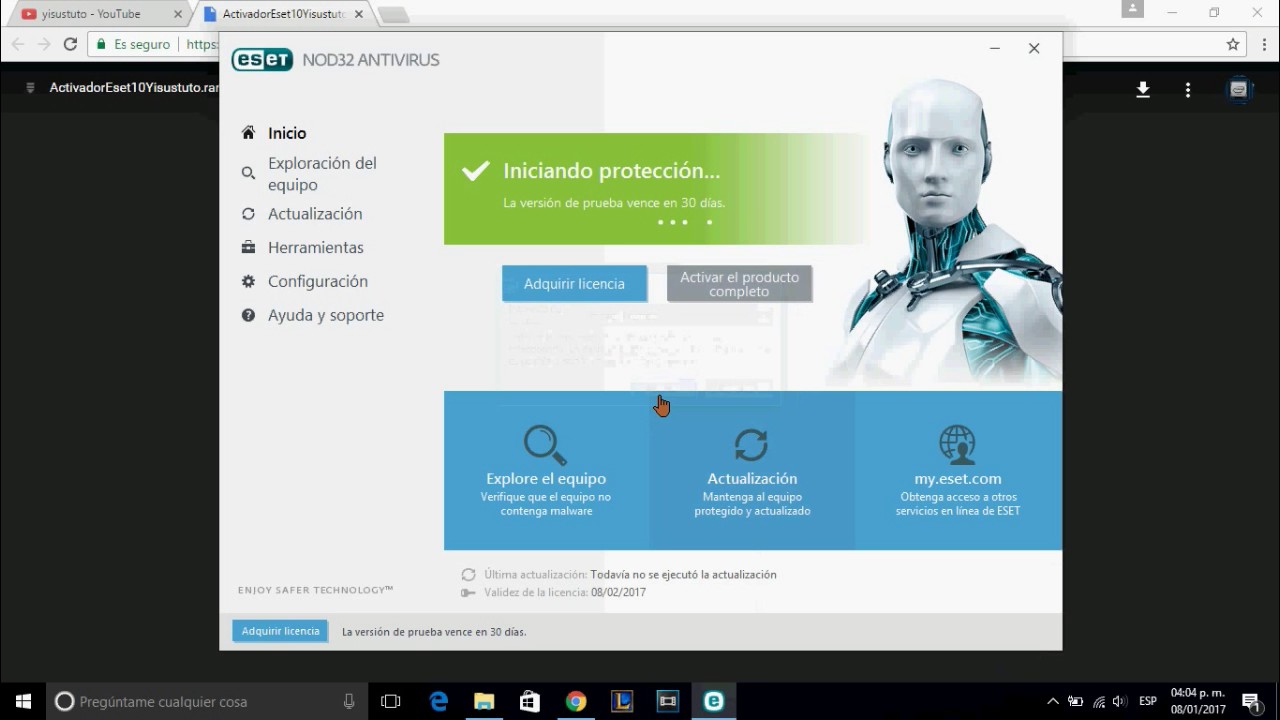
Task: Open the three-dot menu in the viewer toolbar
Action: pyautogui.click(x=1188, y=90)
